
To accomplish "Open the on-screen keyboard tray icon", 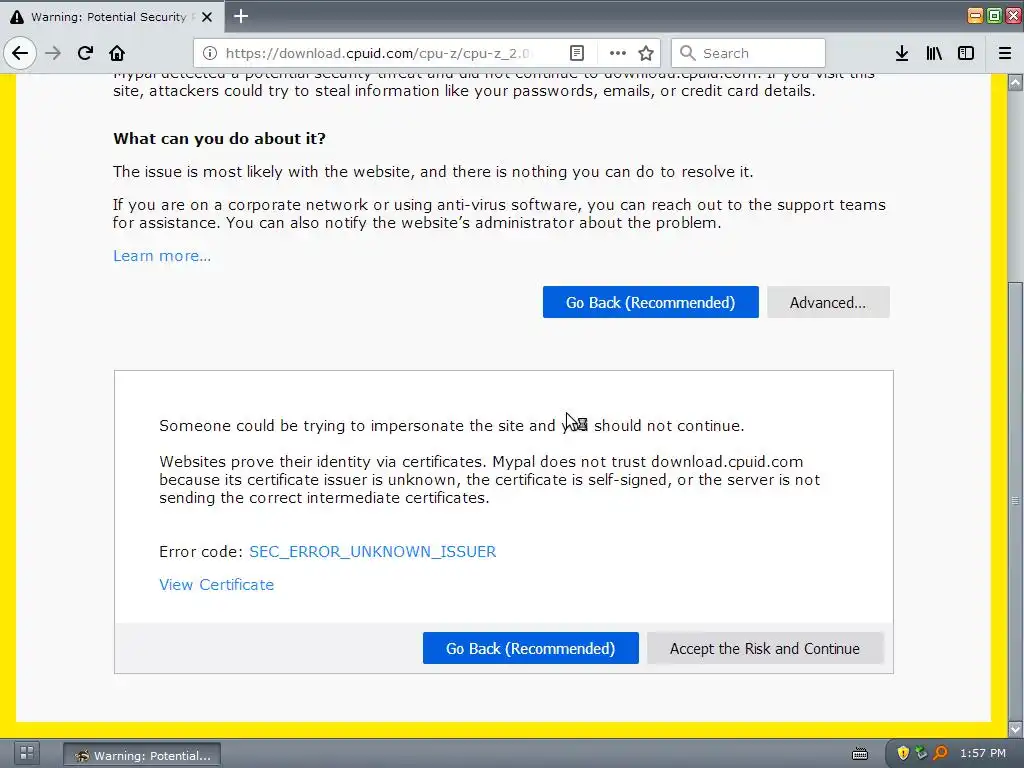I will [860, 754].
